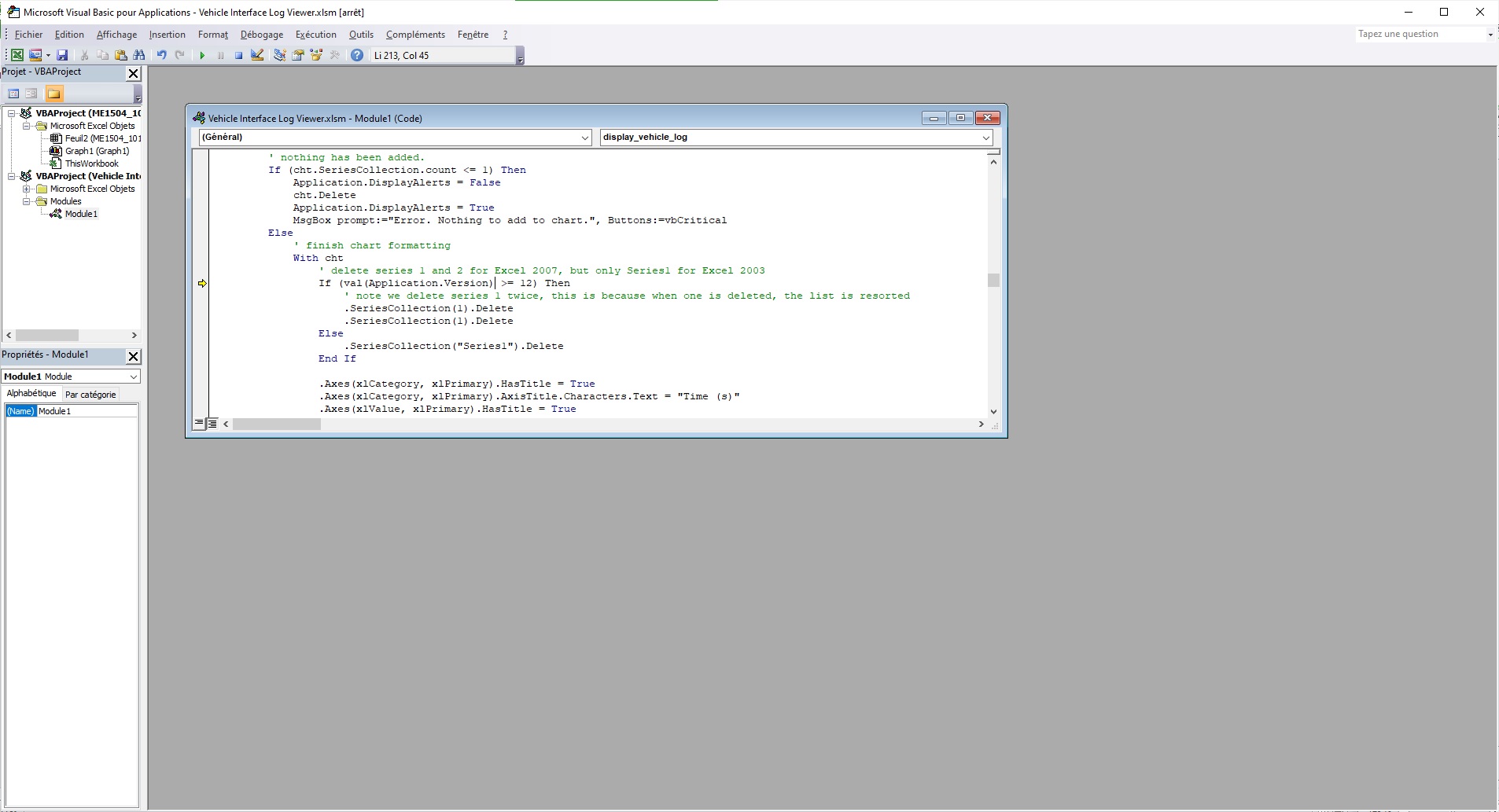Click the Redo arrow icon
This screenshot has width=1499, height=812.
179,55
